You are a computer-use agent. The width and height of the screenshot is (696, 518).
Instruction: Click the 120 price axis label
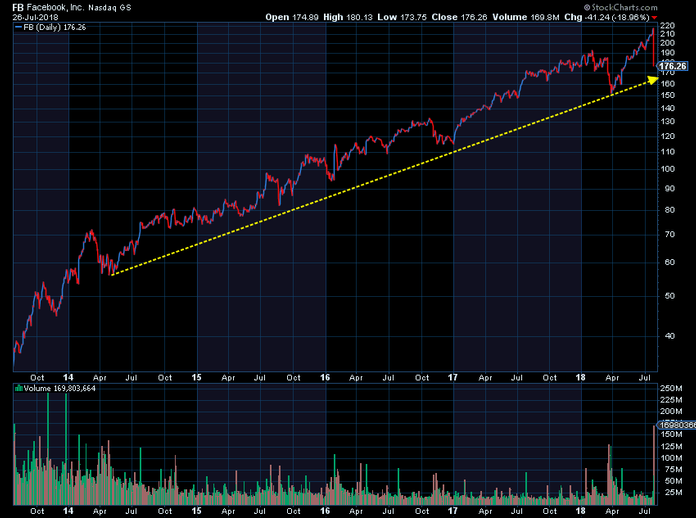click(x=668, y=136)
